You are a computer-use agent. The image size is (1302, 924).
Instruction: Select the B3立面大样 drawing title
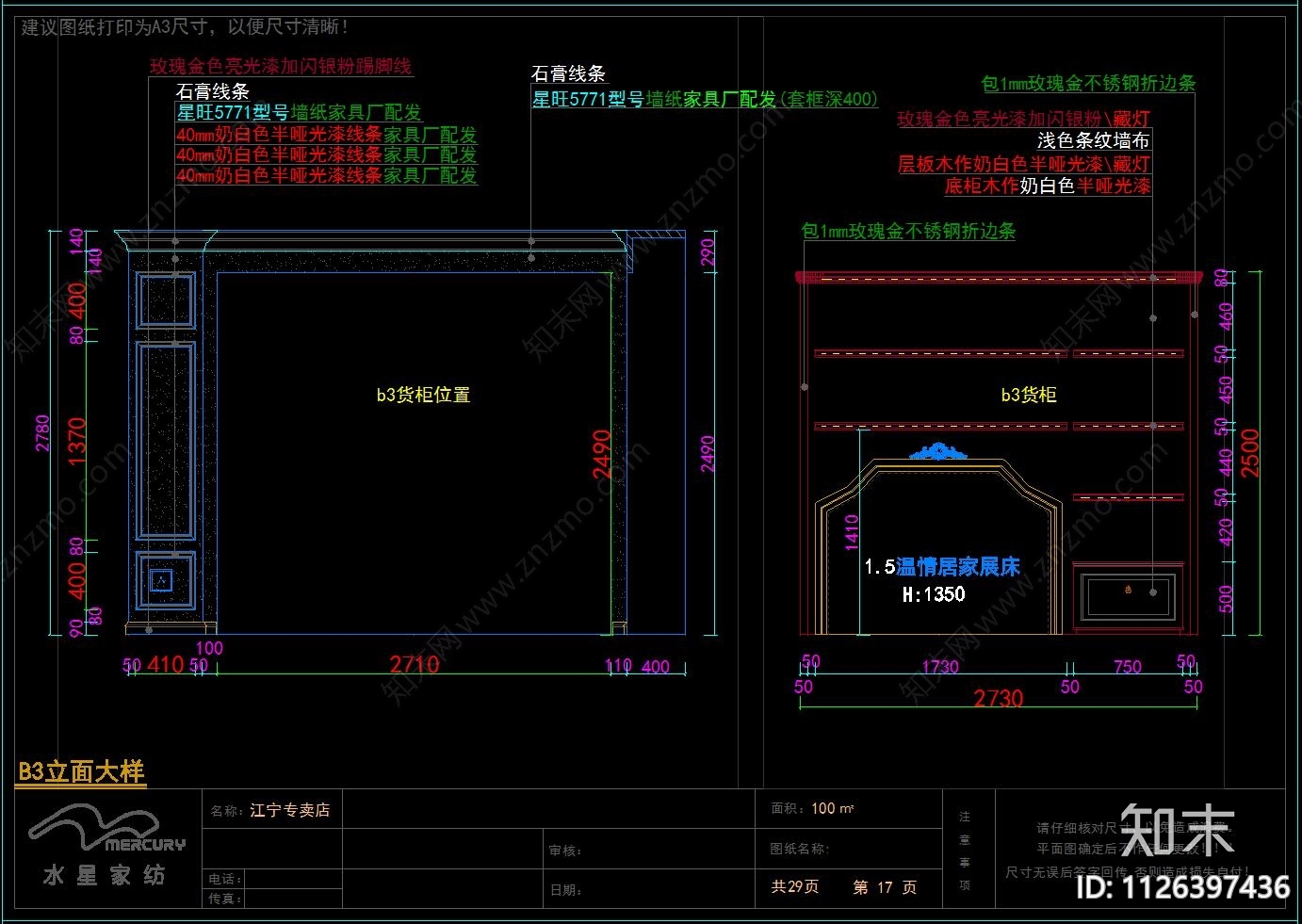[82, 772]
